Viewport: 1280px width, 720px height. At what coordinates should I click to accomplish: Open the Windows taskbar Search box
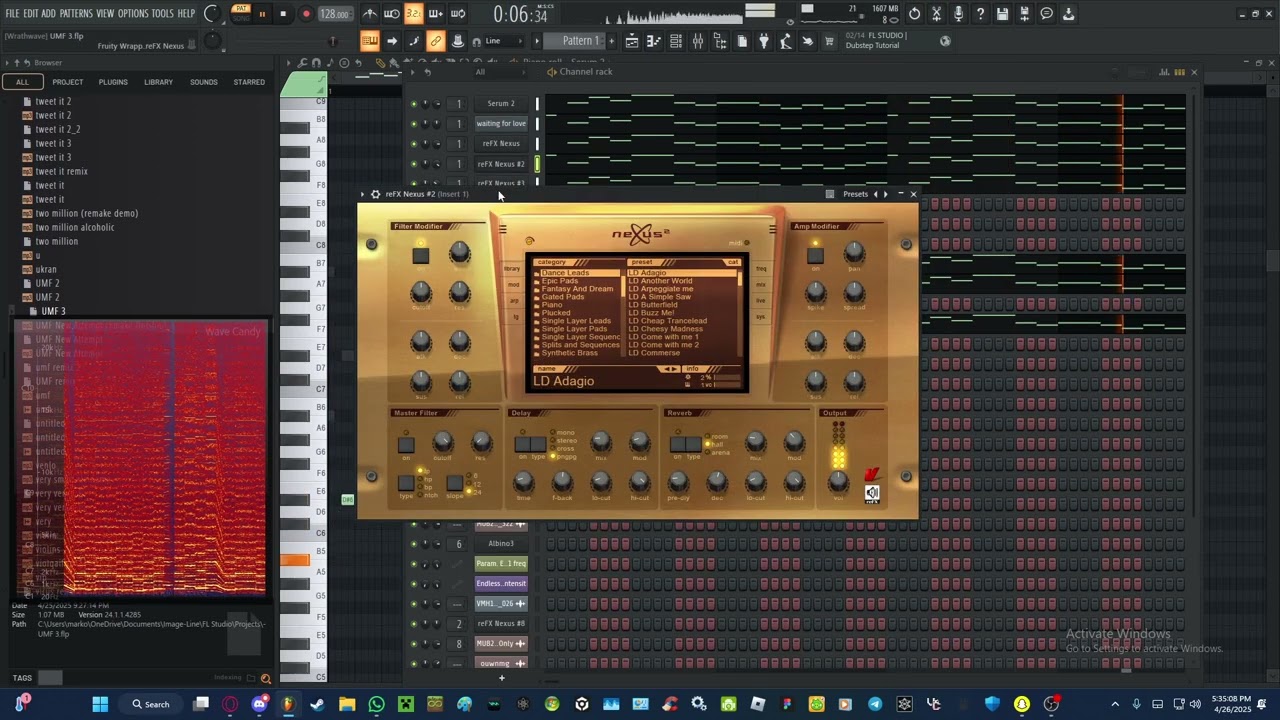[x=151, y=704]
